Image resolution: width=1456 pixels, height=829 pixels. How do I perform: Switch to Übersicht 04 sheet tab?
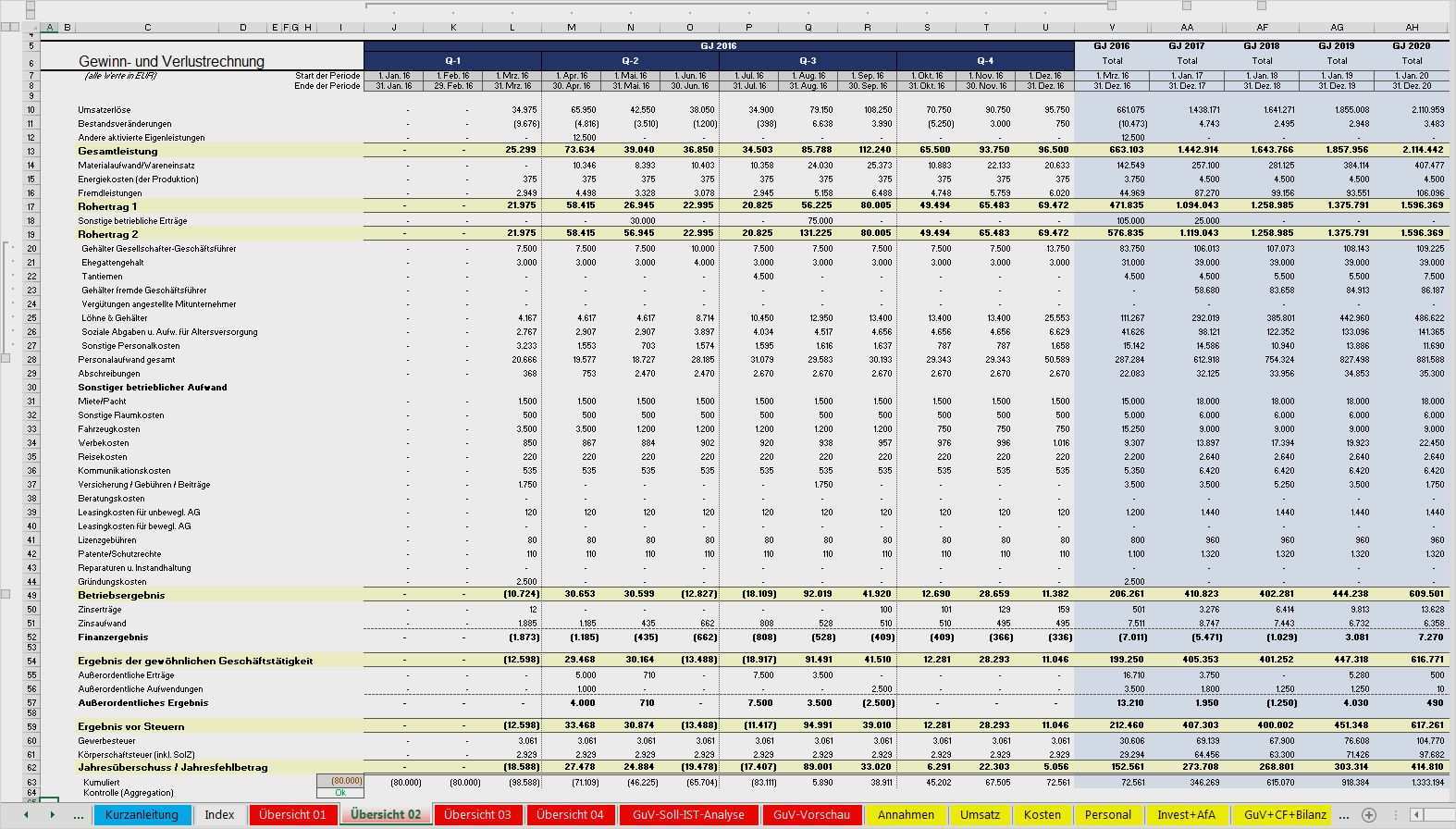(570, 815)
